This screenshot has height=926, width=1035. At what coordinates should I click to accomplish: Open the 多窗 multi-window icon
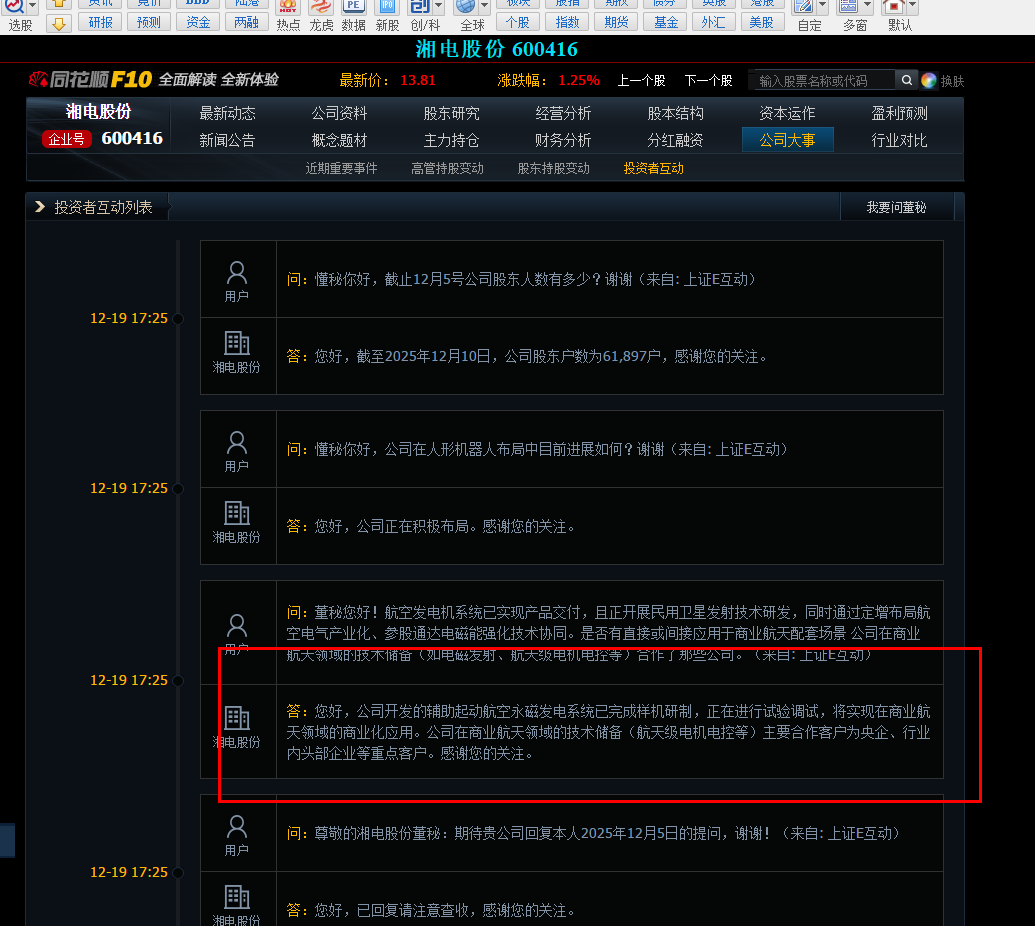[848, 7]
